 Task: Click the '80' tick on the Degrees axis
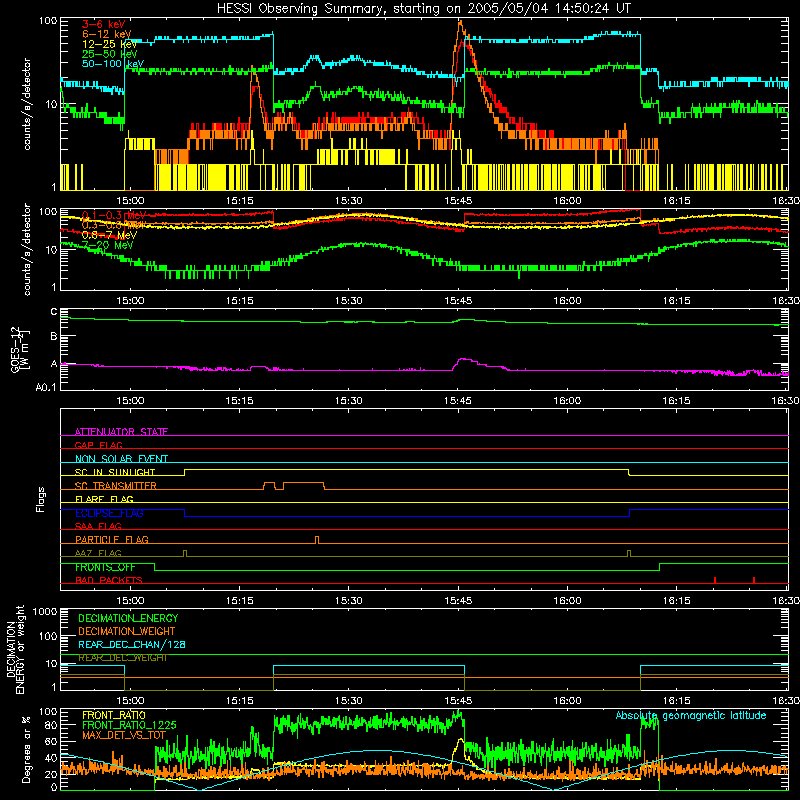(51, 724)
